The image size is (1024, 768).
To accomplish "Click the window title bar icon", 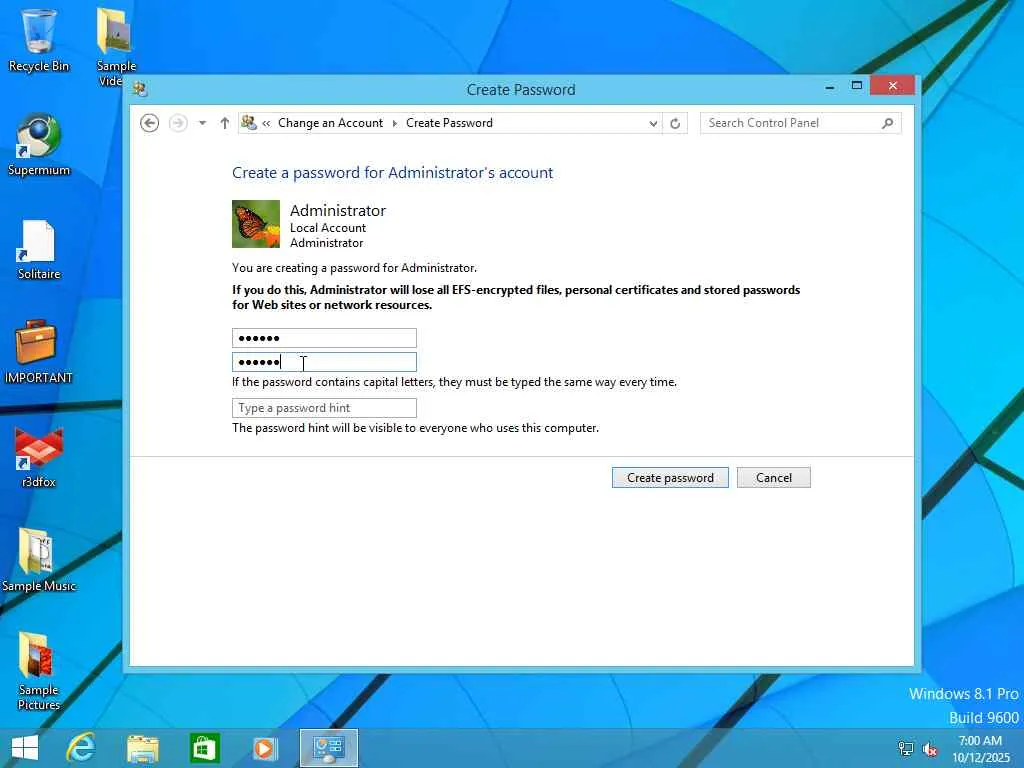I will [x=139, y=89].
